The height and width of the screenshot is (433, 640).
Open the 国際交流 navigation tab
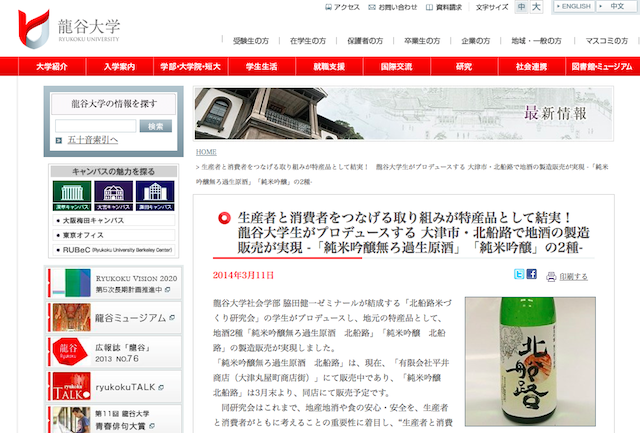point(396,67)
